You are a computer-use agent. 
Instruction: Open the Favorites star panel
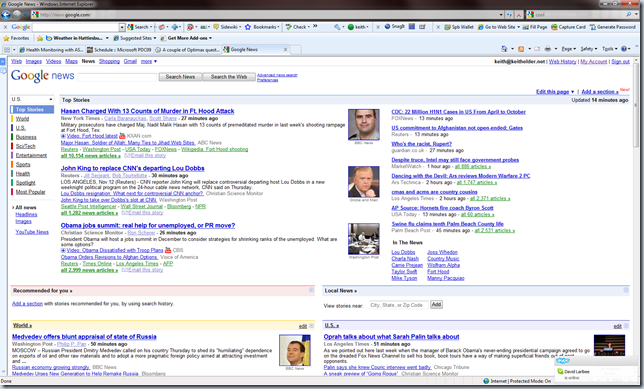(17, 38)
